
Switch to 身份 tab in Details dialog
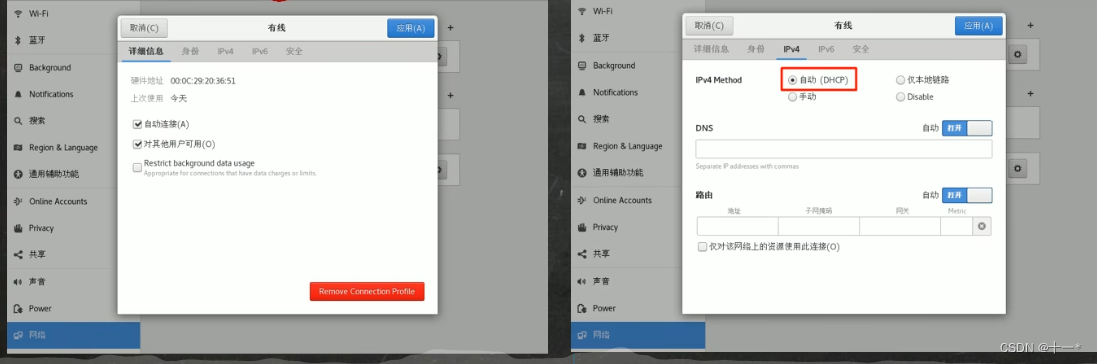point(190,51)
